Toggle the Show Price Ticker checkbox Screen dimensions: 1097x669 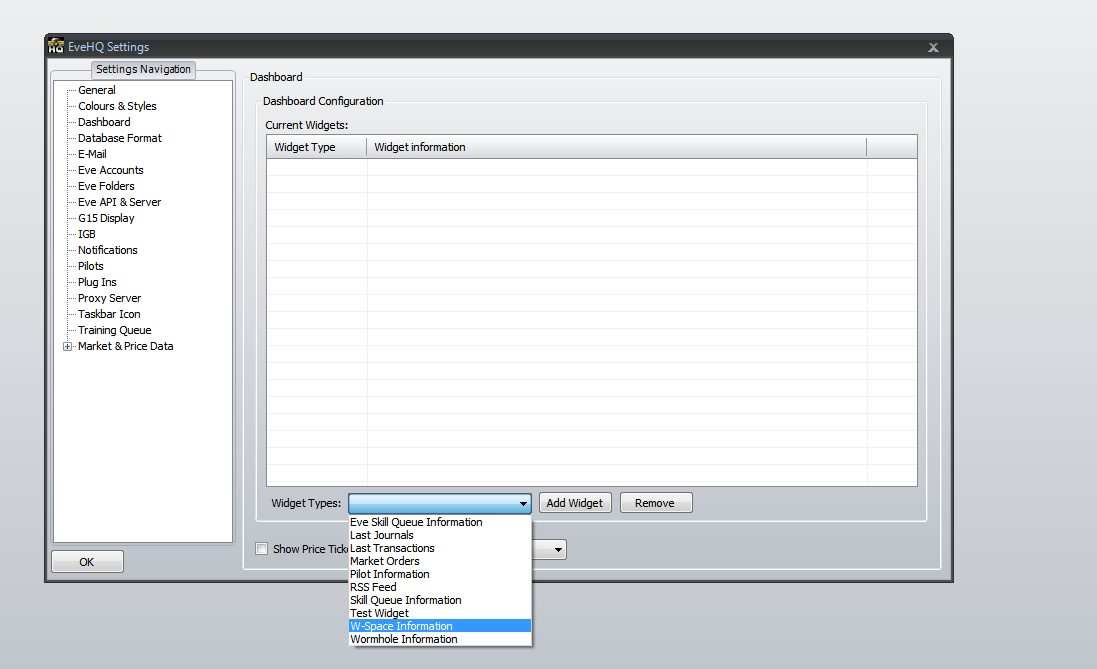pos(262,549)
